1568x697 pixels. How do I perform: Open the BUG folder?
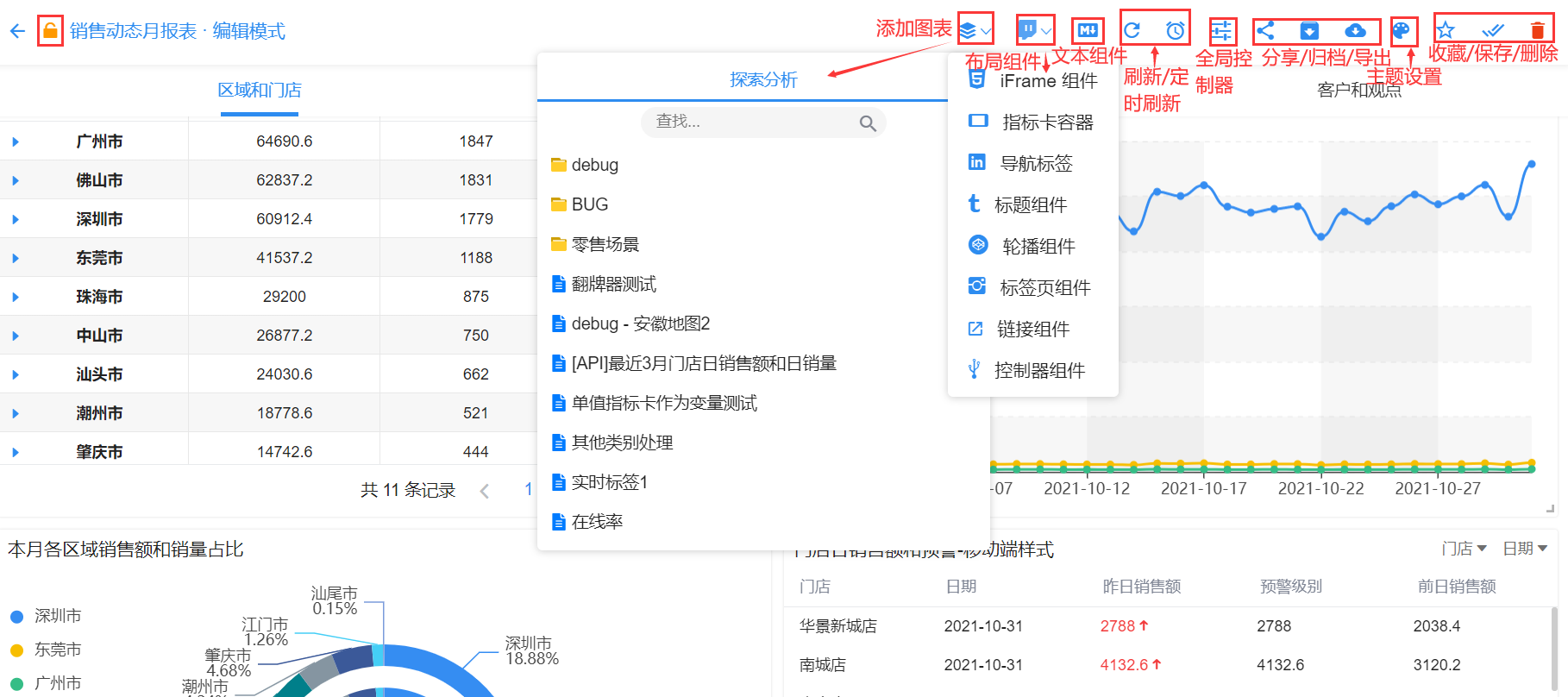(580, 204)
